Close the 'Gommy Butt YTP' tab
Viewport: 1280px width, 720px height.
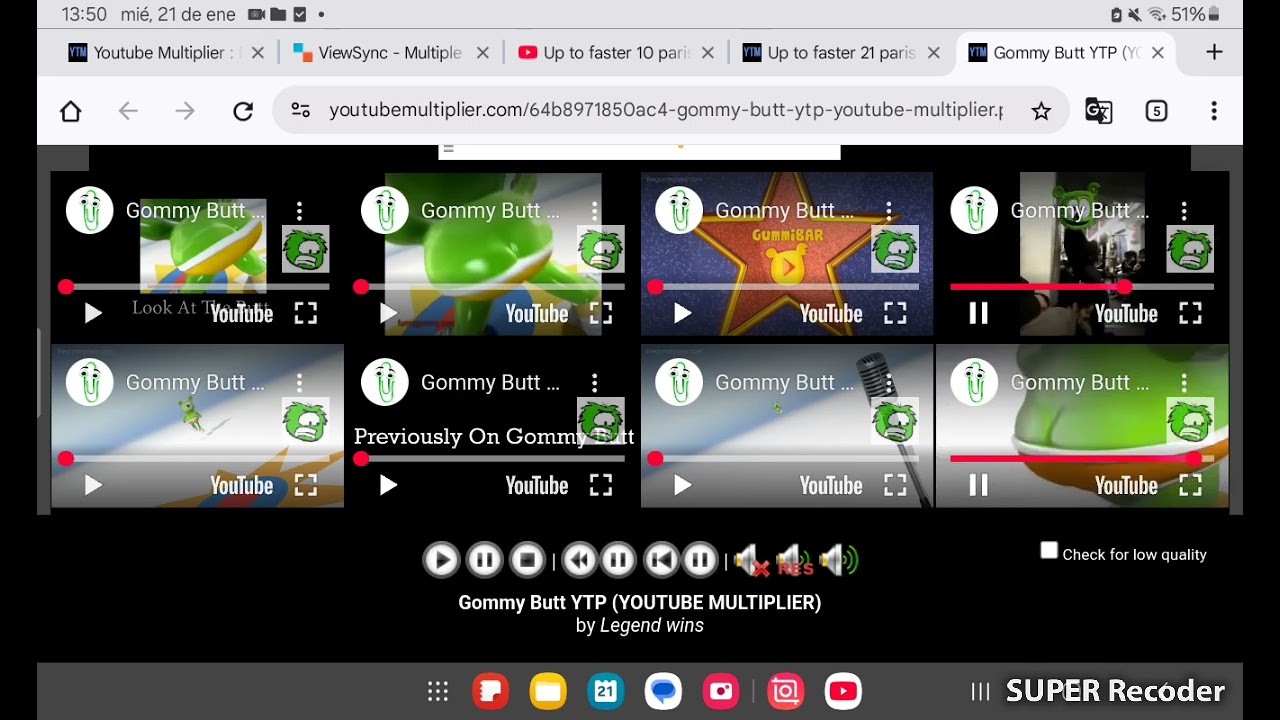(1158, 53)
